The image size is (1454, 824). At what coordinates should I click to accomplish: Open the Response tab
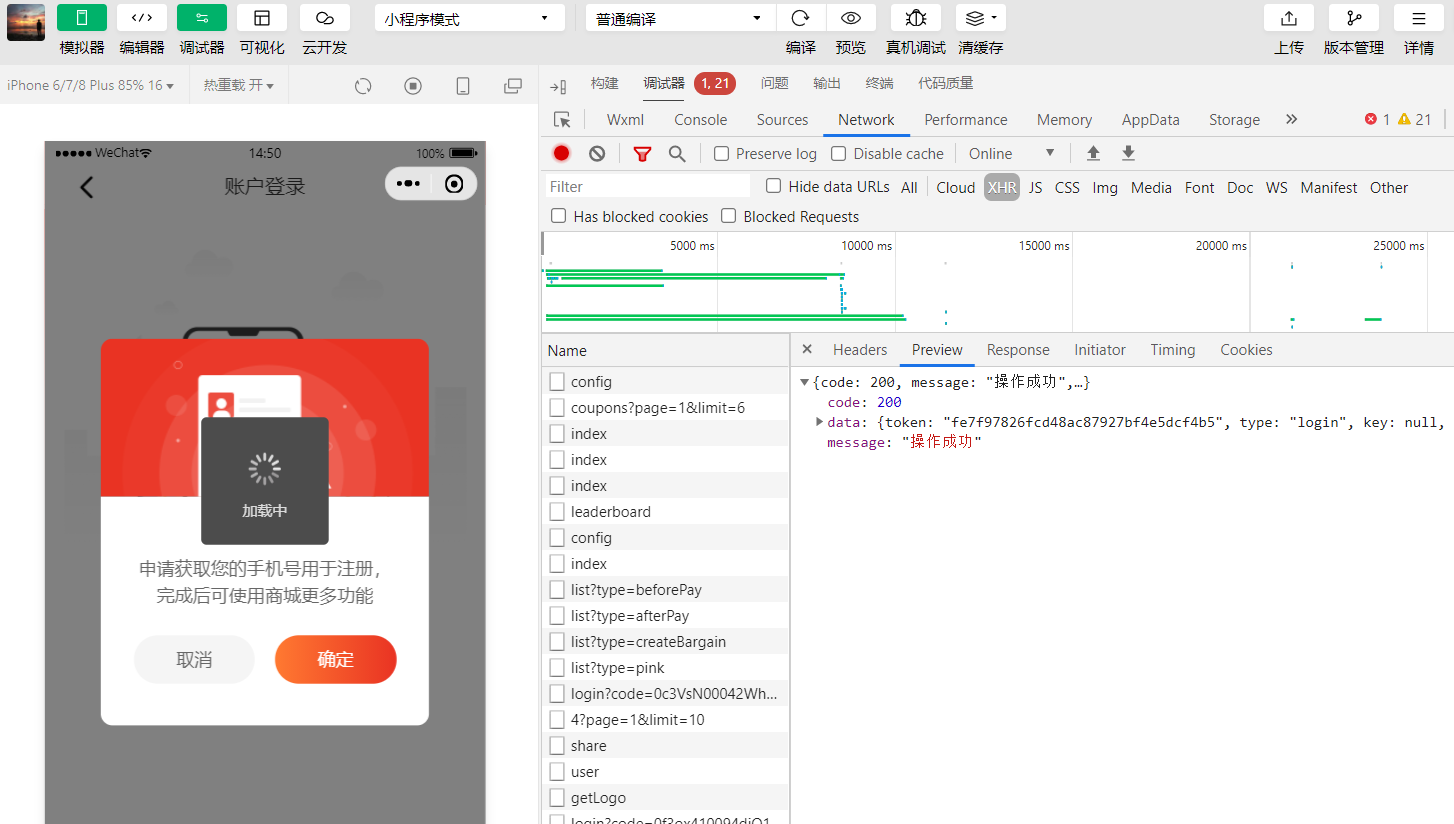point(1018,350)
